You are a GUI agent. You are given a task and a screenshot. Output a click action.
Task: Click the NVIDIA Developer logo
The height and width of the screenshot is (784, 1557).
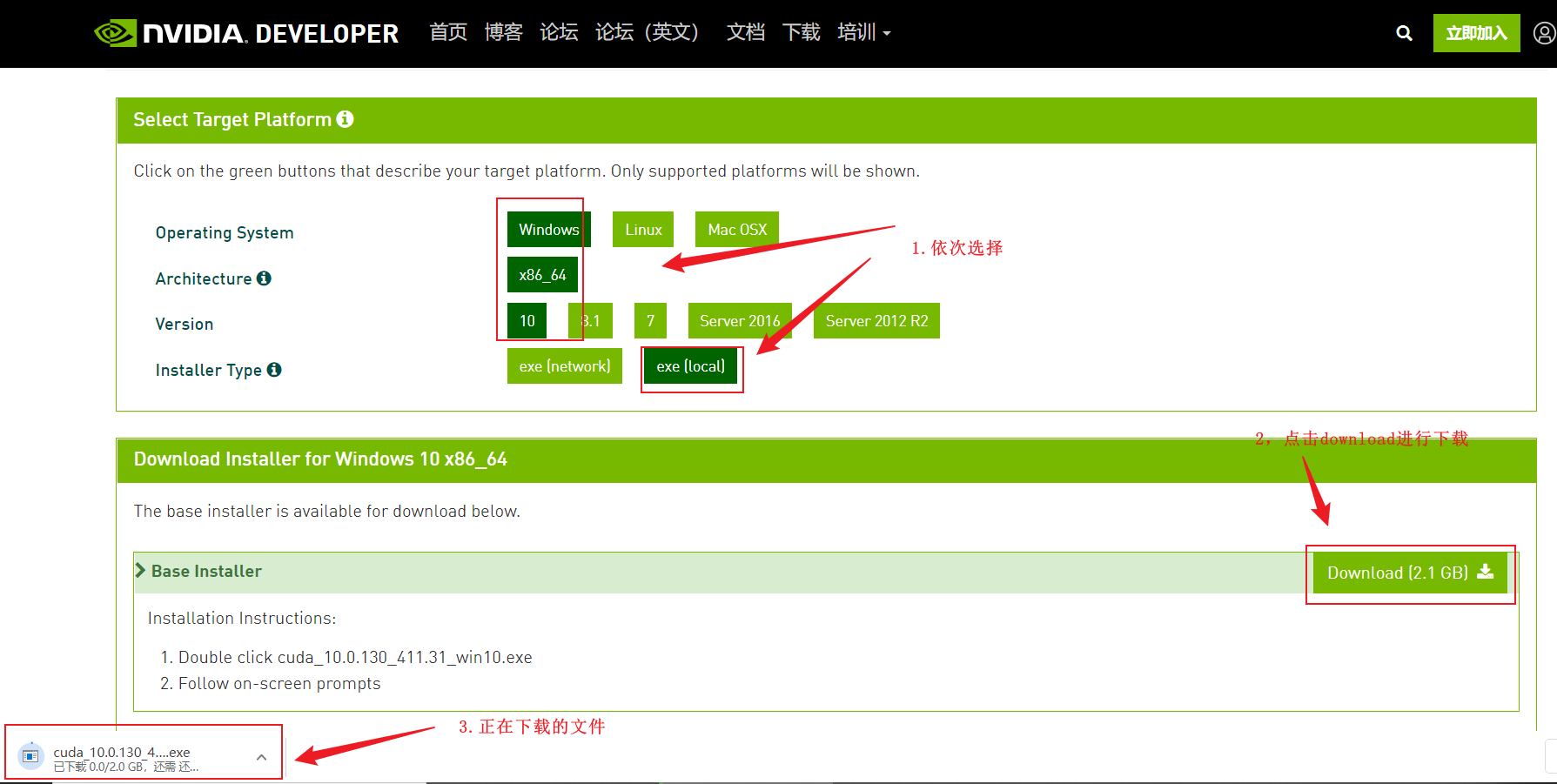tap(246, 33)
